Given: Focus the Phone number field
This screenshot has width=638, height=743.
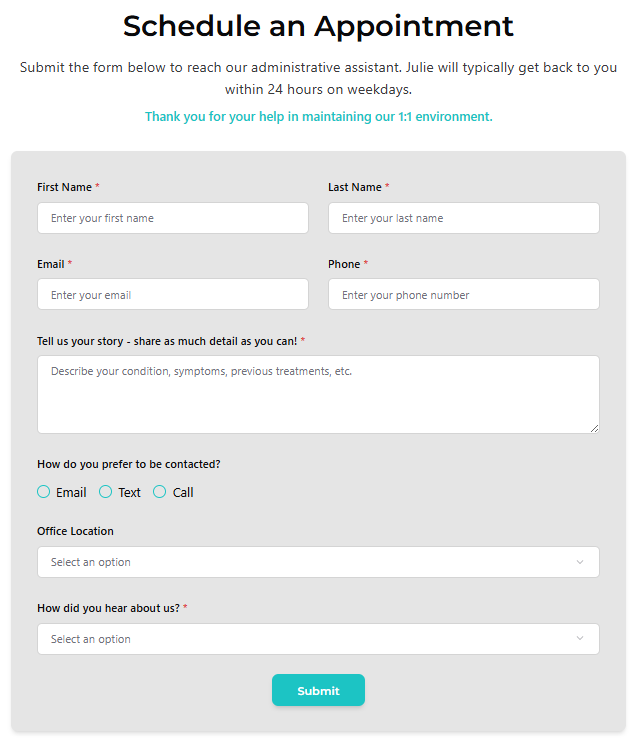Looking at the screenshot, I should pyautogui.click(x=464, y=294).
